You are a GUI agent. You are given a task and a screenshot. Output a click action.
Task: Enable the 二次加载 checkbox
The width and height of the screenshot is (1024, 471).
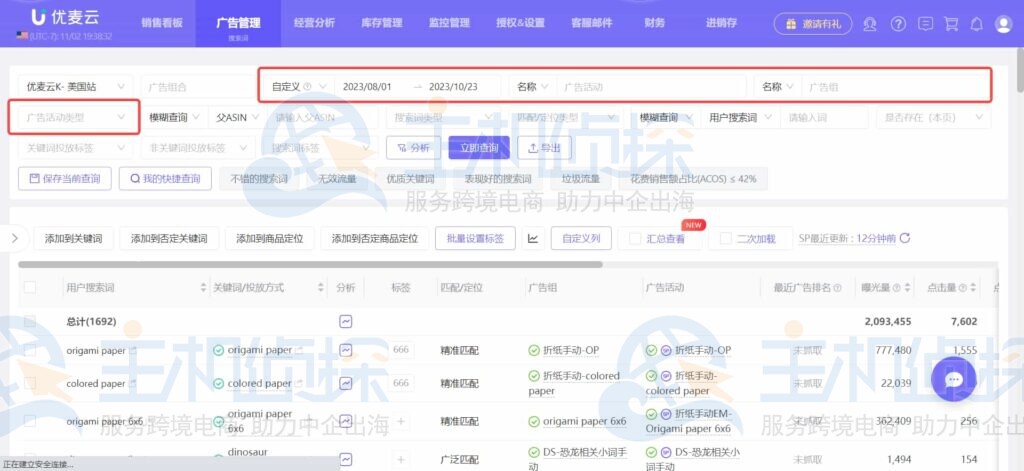click(726, 239)
